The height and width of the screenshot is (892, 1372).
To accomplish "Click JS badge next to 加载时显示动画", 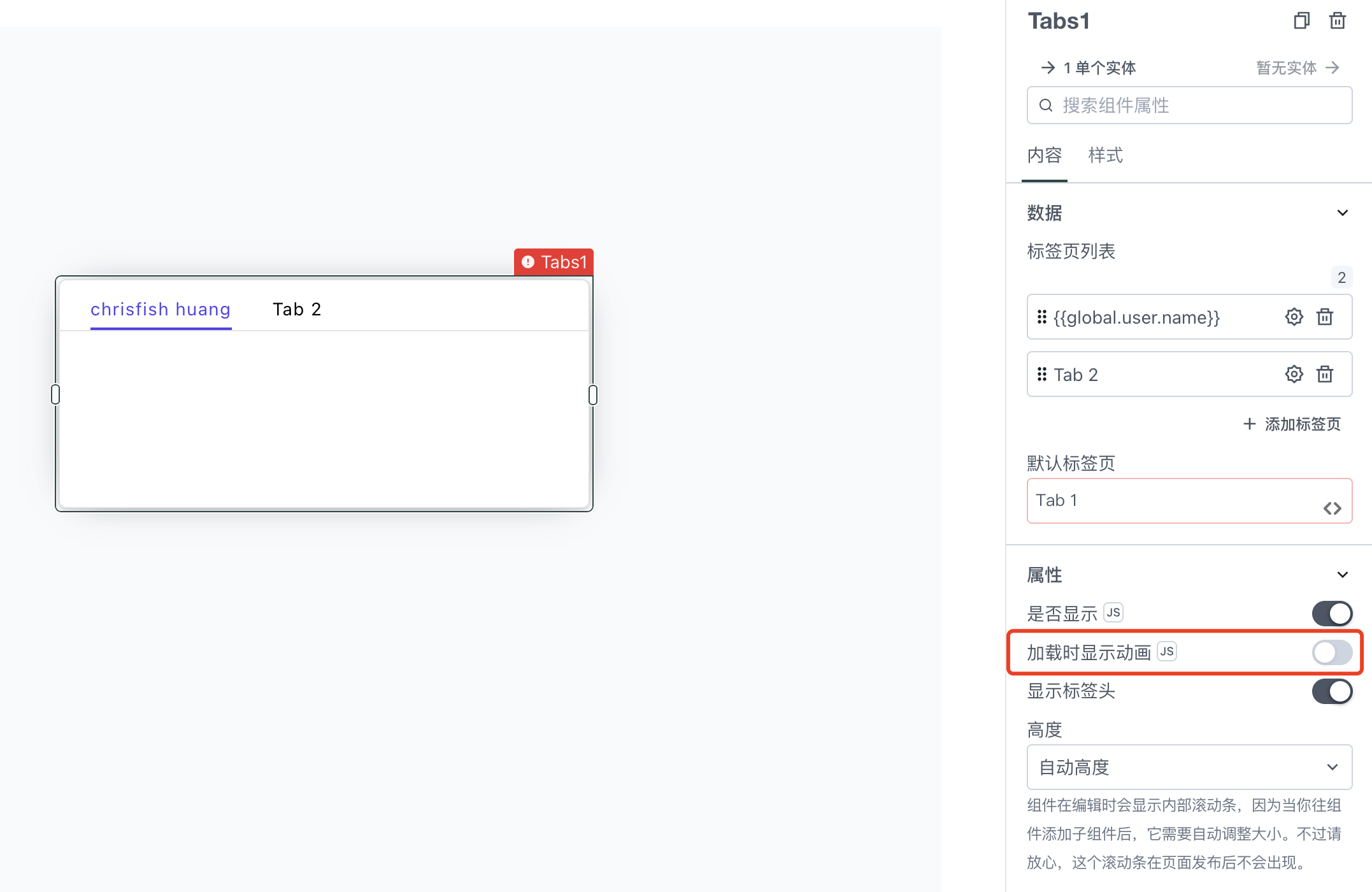I will click(x=1167, y=651).
